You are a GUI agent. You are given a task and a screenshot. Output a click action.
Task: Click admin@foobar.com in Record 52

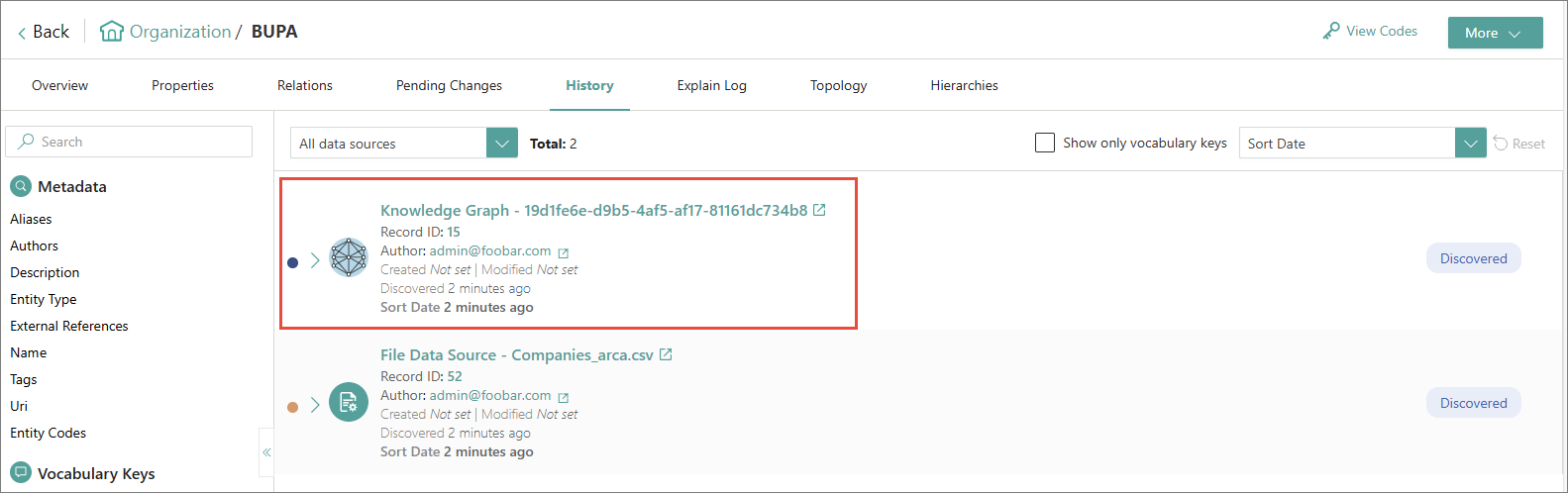pos(490,395)
